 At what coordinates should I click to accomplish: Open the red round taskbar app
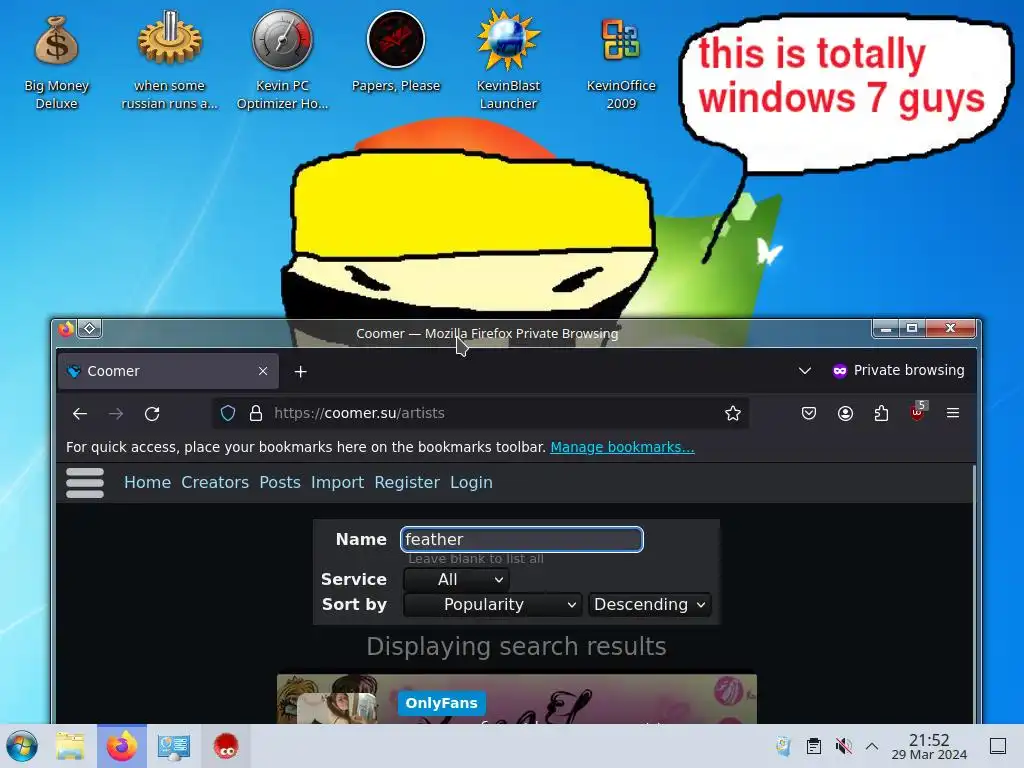pos(226,746)
